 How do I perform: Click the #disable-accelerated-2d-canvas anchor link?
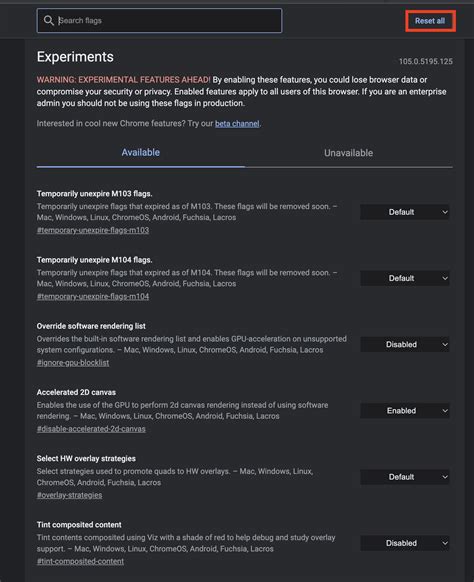[x=91, y=429]
